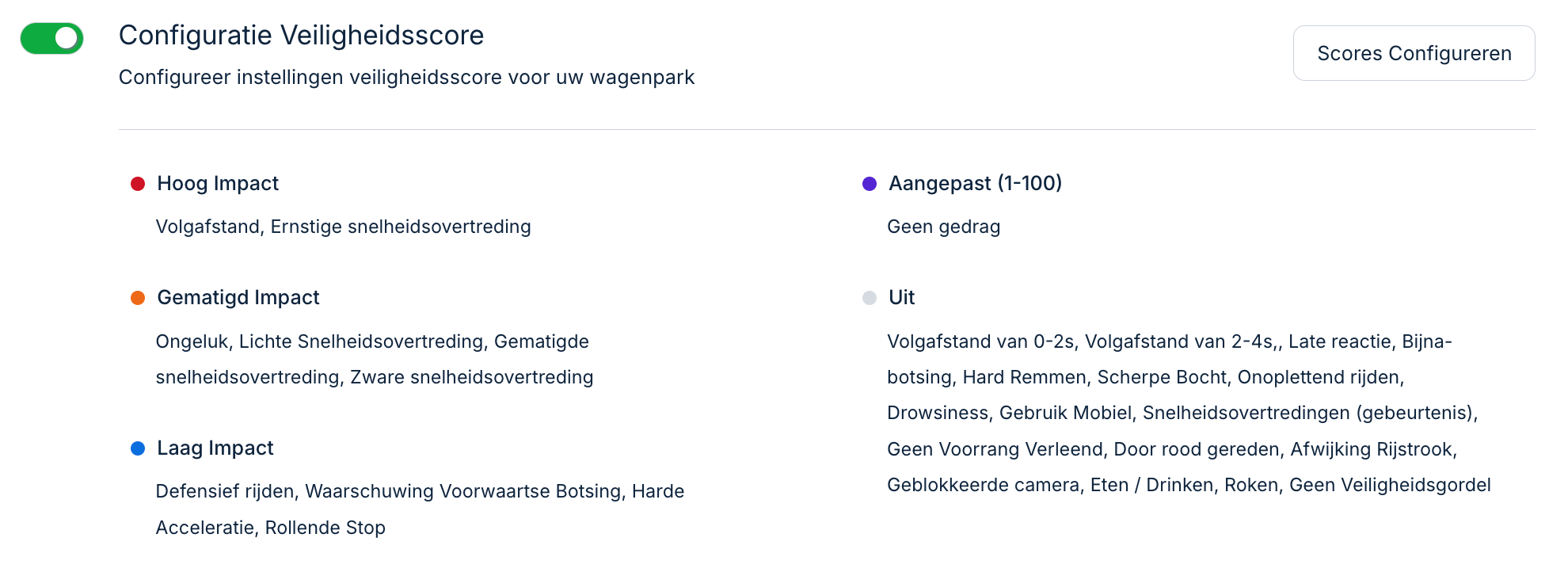Screen dimensions: 1568x572
Task: Click the Scores Configureren button
Action: pyautogui.click(x=1414, y=53)
